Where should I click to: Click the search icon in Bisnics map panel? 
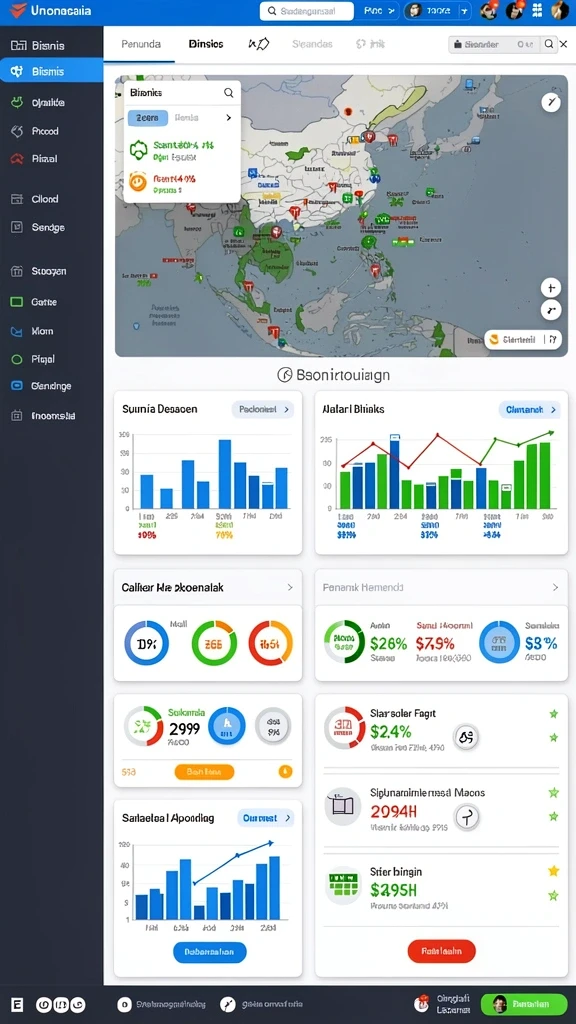[x=229, y=93]
